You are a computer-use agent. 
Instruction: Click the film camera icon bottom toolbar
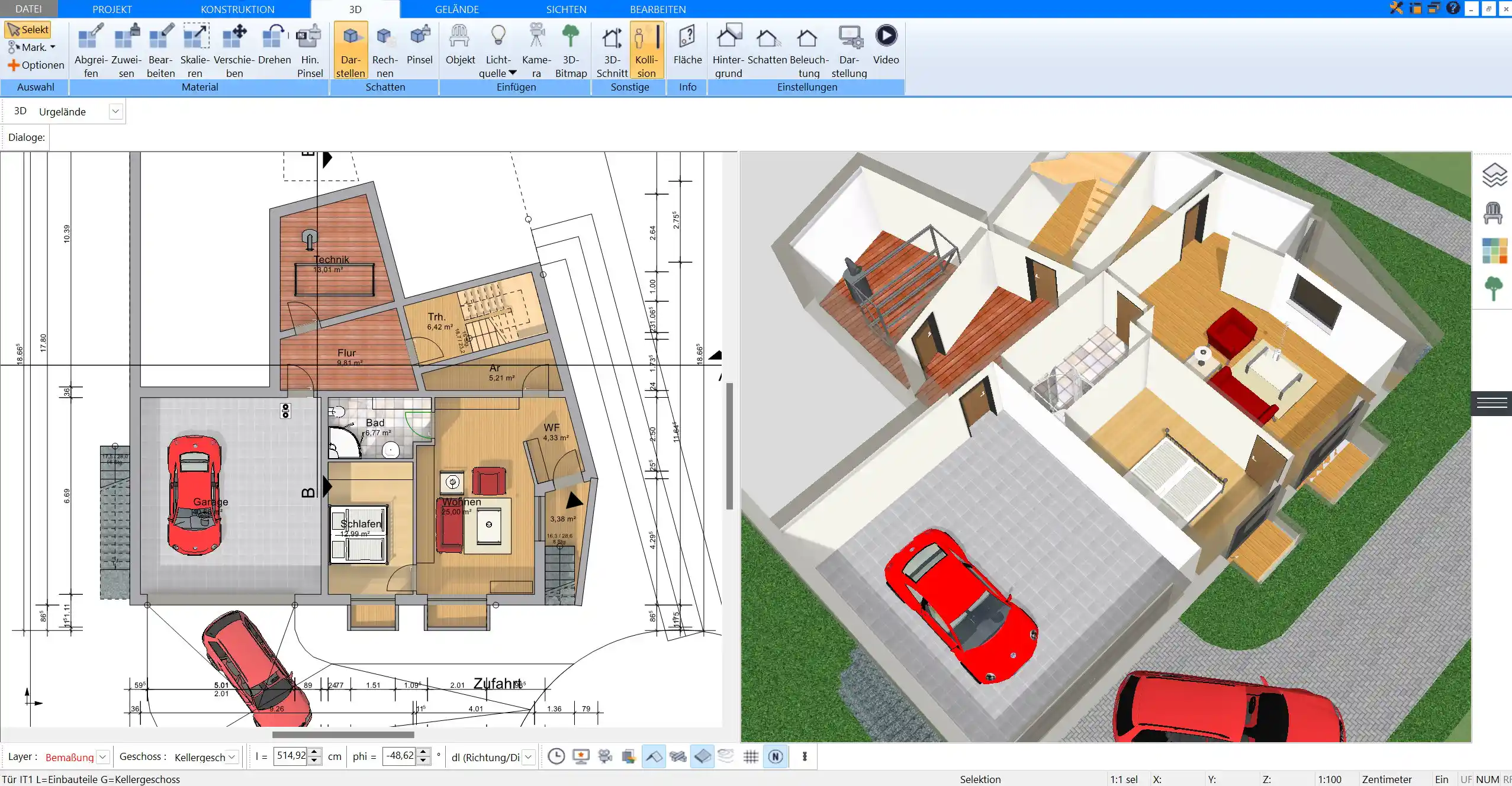[604, 756]
